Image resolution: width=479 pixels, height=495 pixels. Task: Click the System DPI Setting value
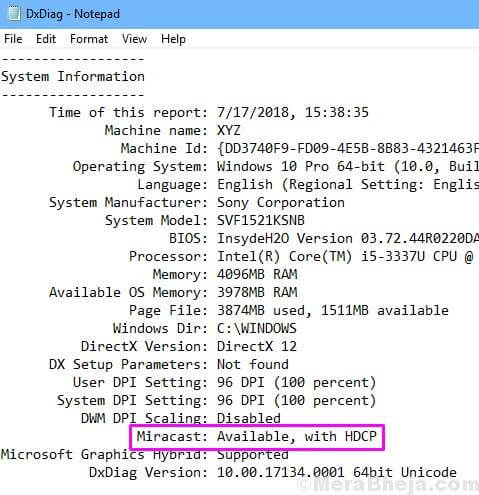[x=297, y=401]
